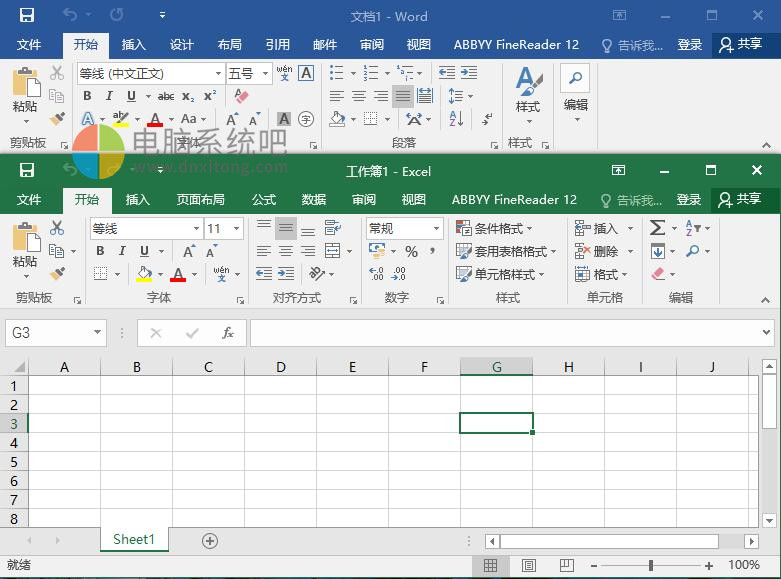
Task: Click Excel page layout view icon
Action: pos(528,565)
